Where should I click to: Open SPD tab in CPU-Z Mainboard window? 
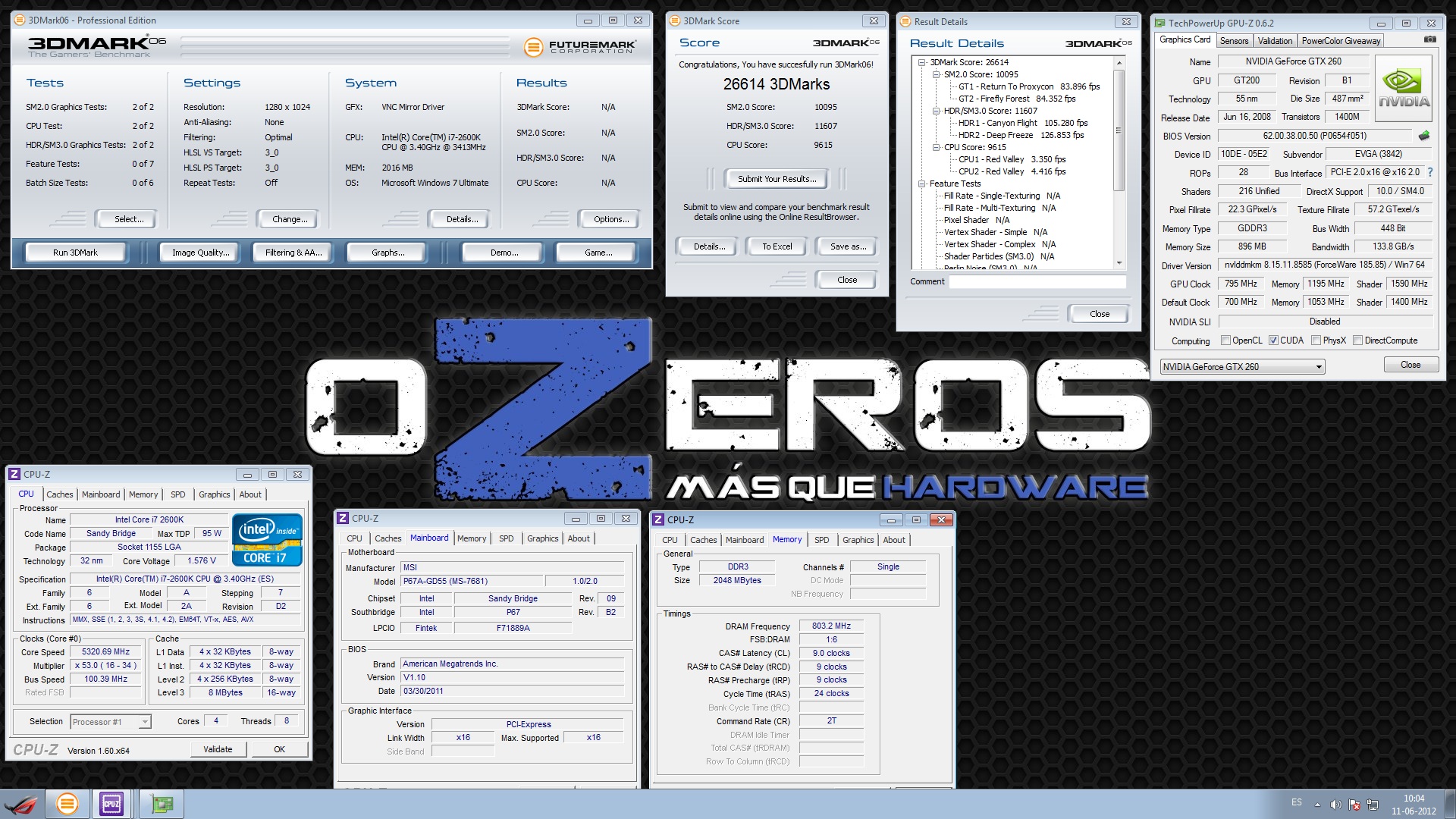point(507,538)
